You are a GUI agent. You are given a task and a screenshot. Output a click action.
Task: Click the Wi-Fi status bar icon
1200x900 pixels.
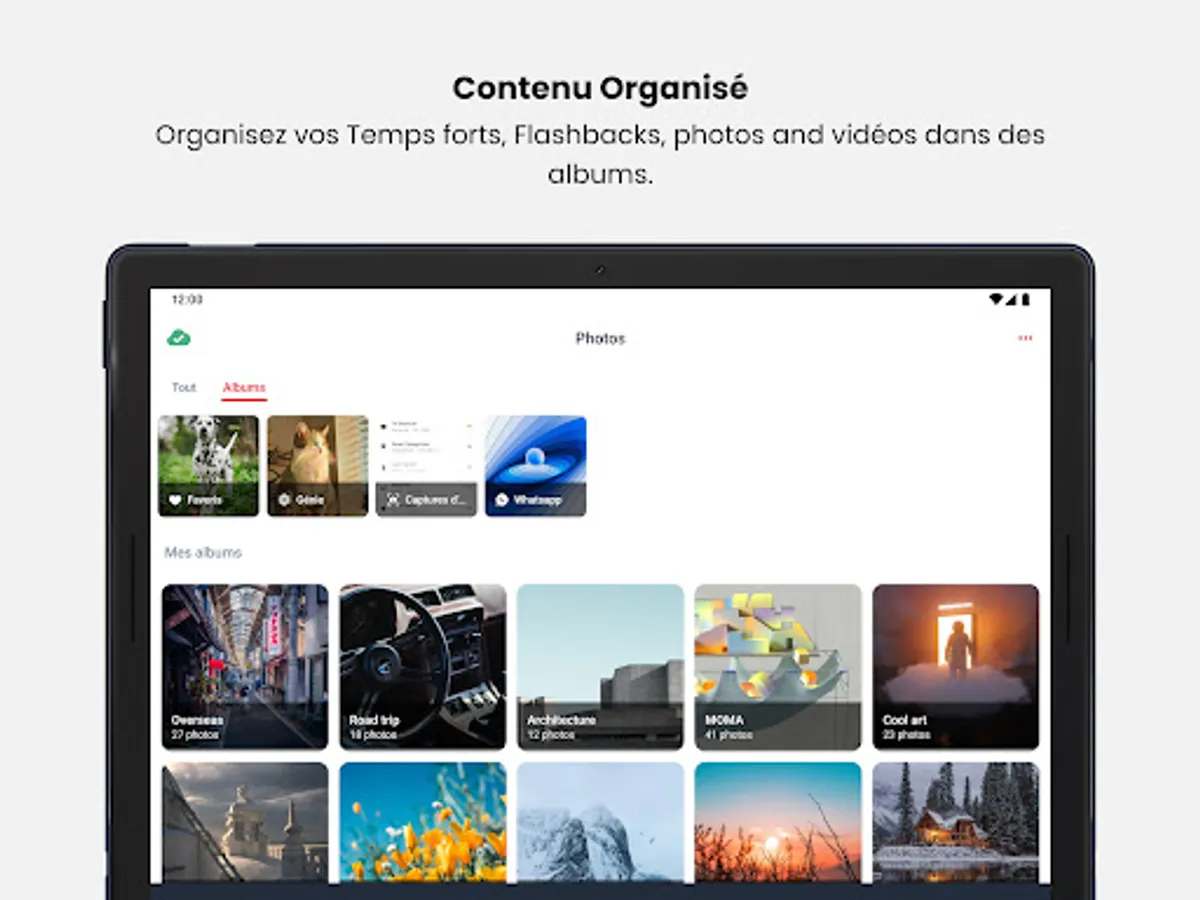pyautogui.click(x=996, y=299)
